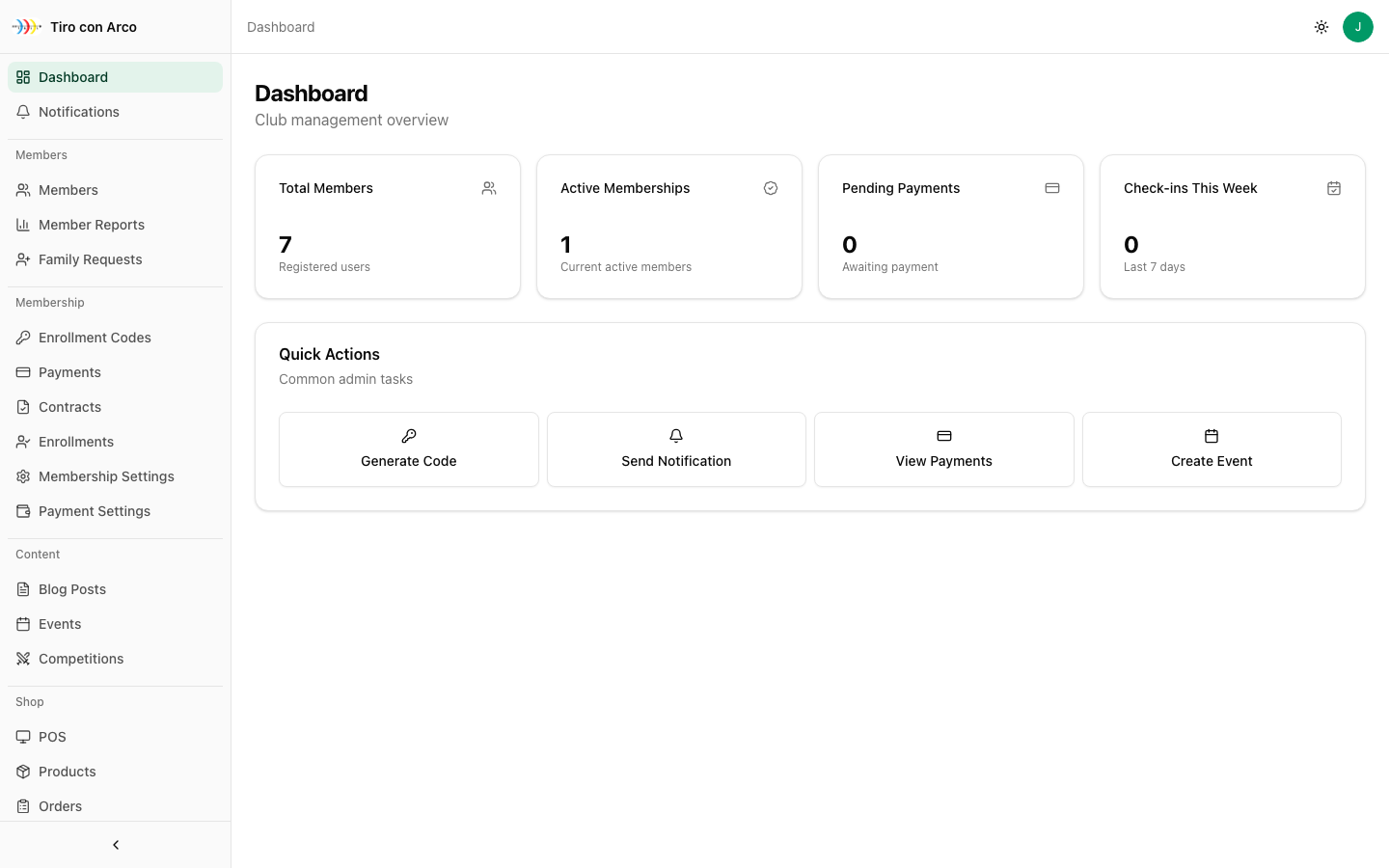
Task: Collapse the sidebar with the chevron
Action: coord(115,845)
